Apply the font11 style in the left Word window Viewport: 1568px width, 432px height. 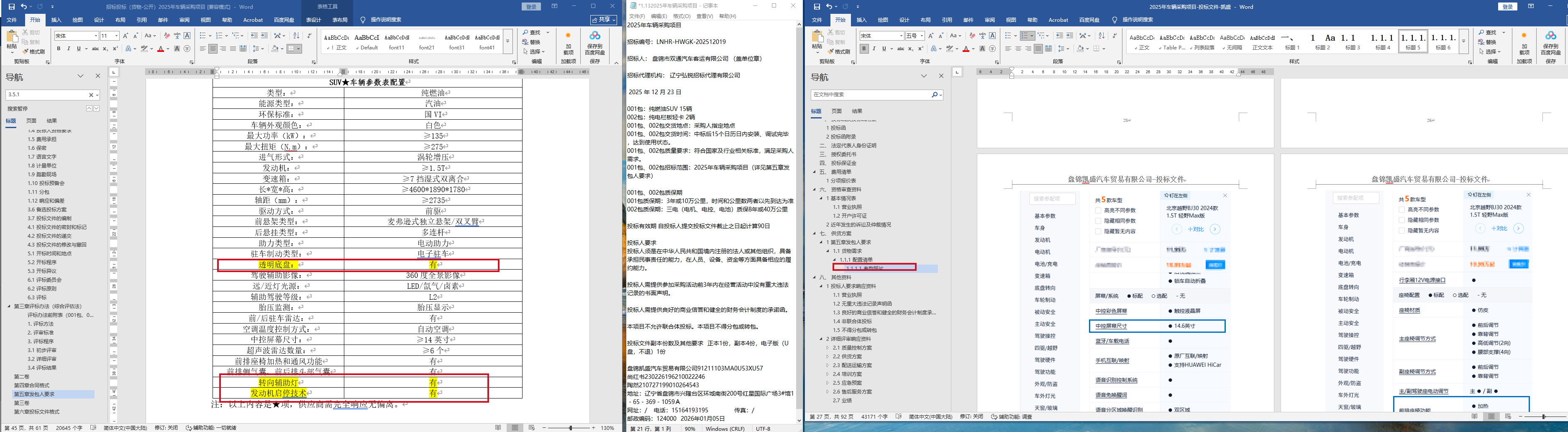(397, 41)
